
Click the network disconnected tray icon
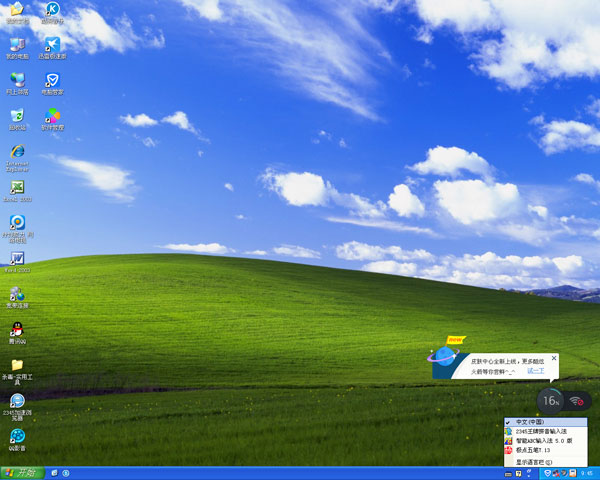click(x=556, y=474)
